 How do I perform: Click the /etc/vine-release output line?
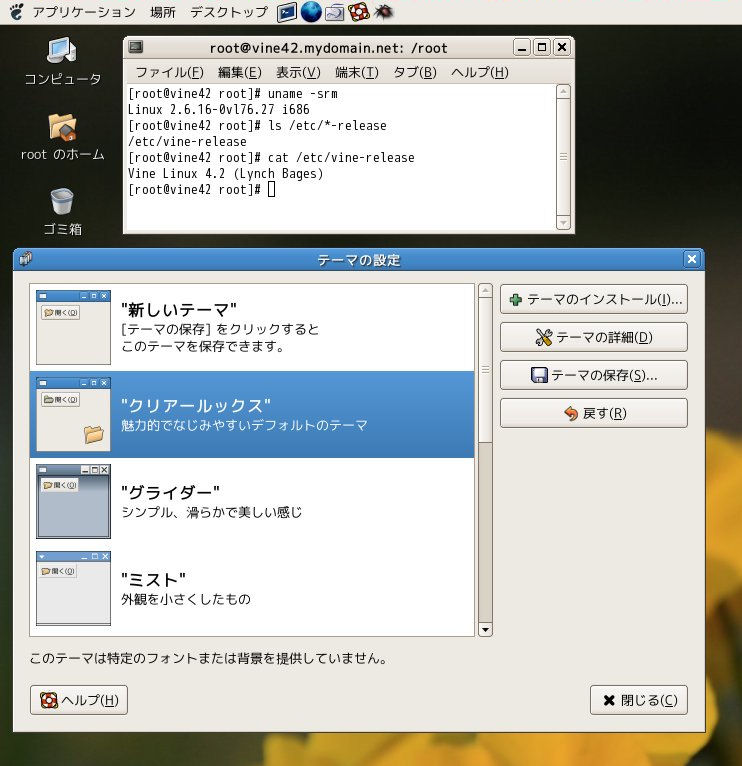(x=187, y=142)
